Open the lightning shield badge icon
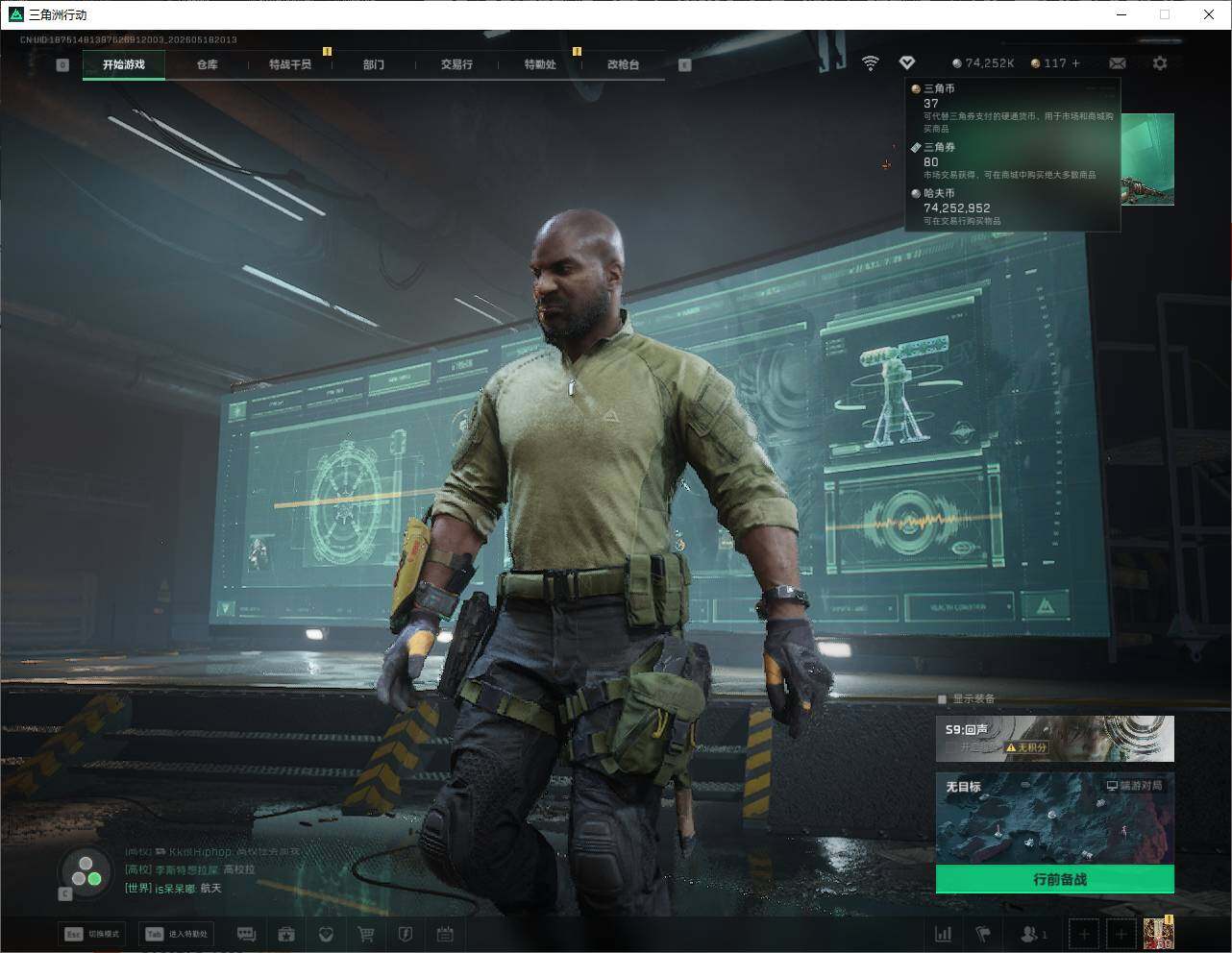Viewport: 1232px width, 953px height. pos(405,934)
